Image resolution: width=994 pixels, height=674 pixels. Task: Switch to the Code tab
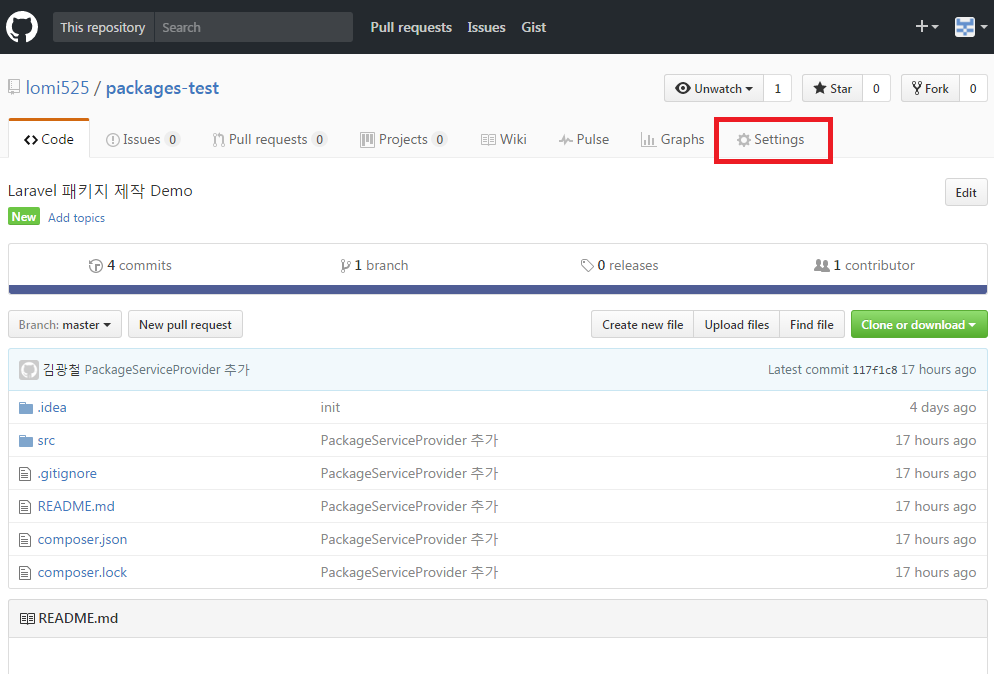(49, 139)
